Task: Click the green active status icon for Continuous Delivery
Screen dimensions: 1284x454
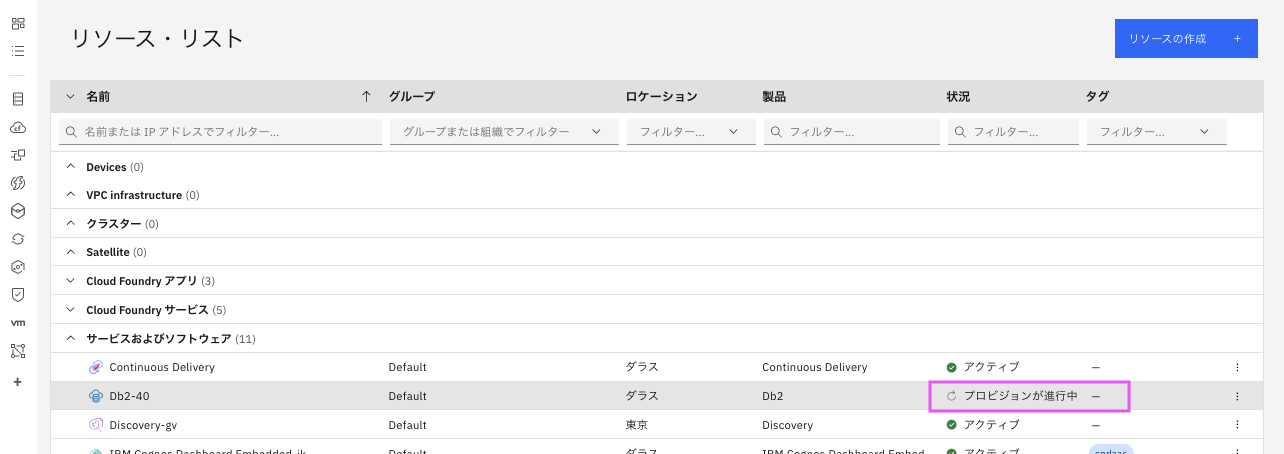Action: (952, 367)
